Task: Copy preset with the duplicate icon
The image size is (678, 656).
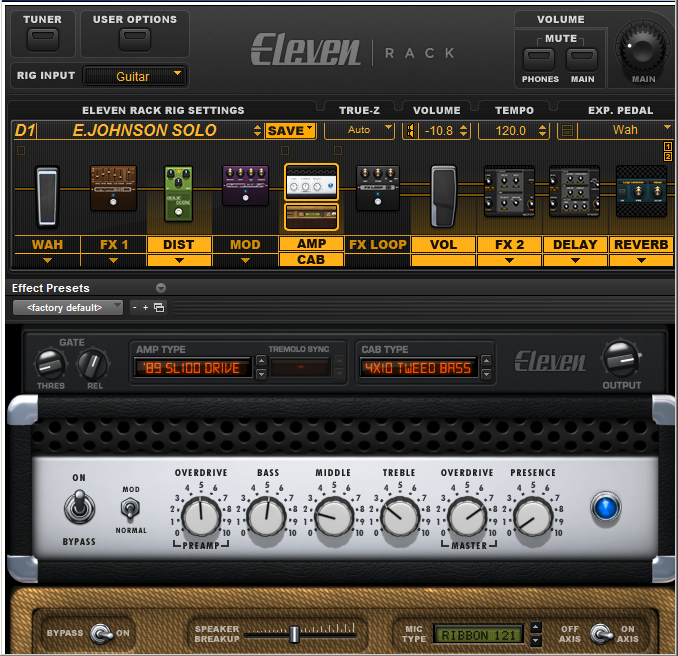Action: point(159,307)
